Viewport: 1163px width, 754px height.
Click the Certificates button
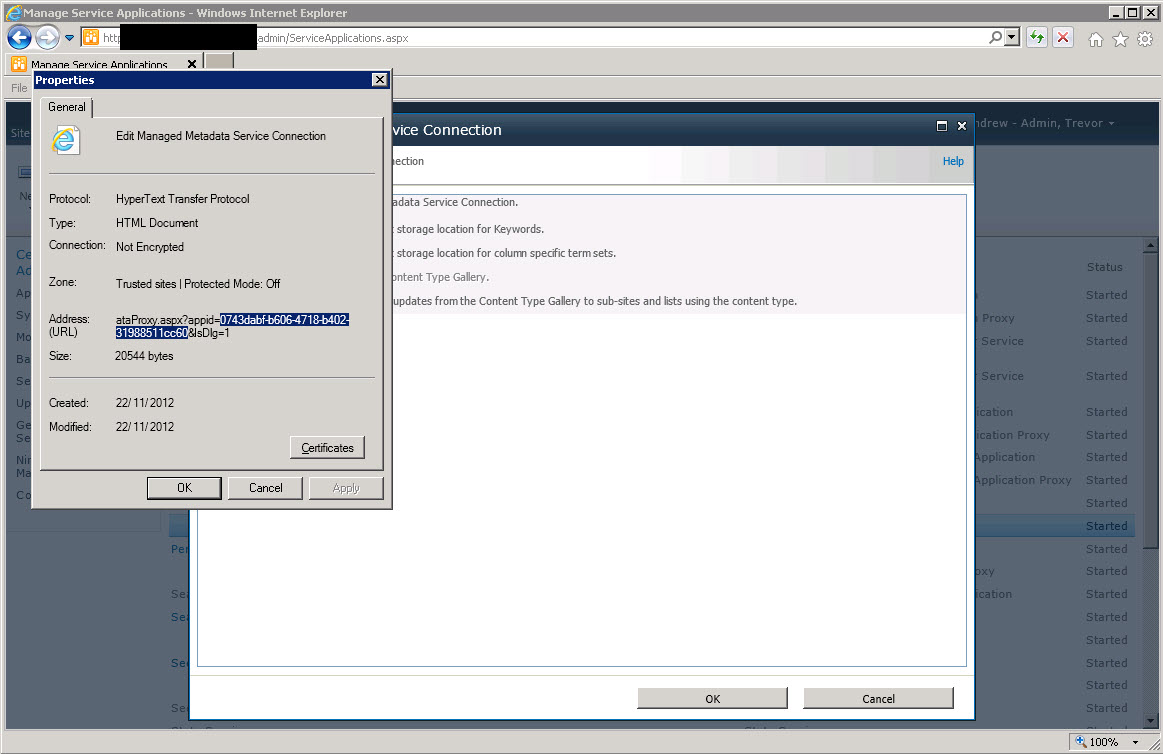328,448
